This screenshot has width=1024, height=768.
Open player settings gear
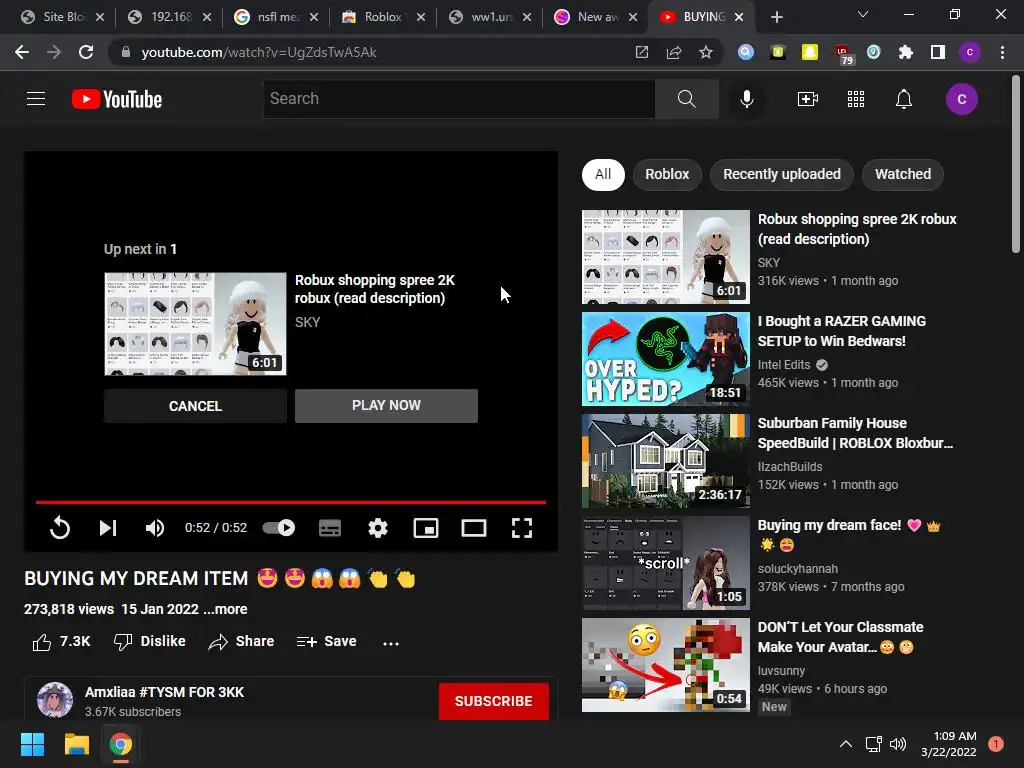click(378, 528)
